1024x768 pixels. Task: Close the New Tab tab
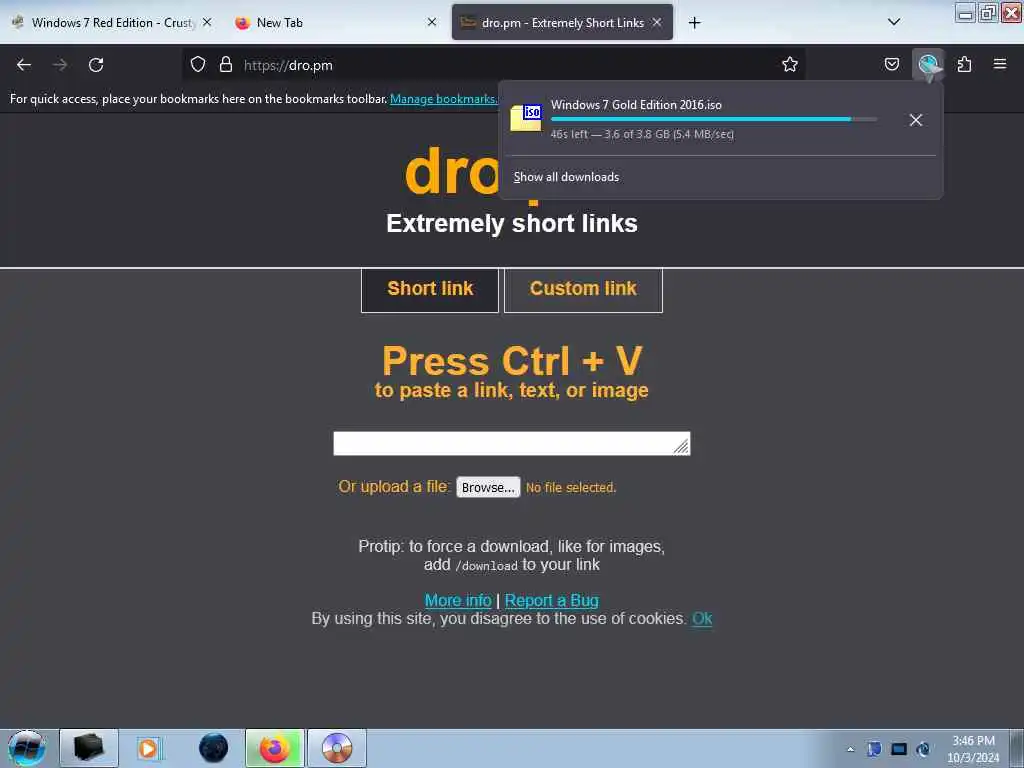(432, 22)
